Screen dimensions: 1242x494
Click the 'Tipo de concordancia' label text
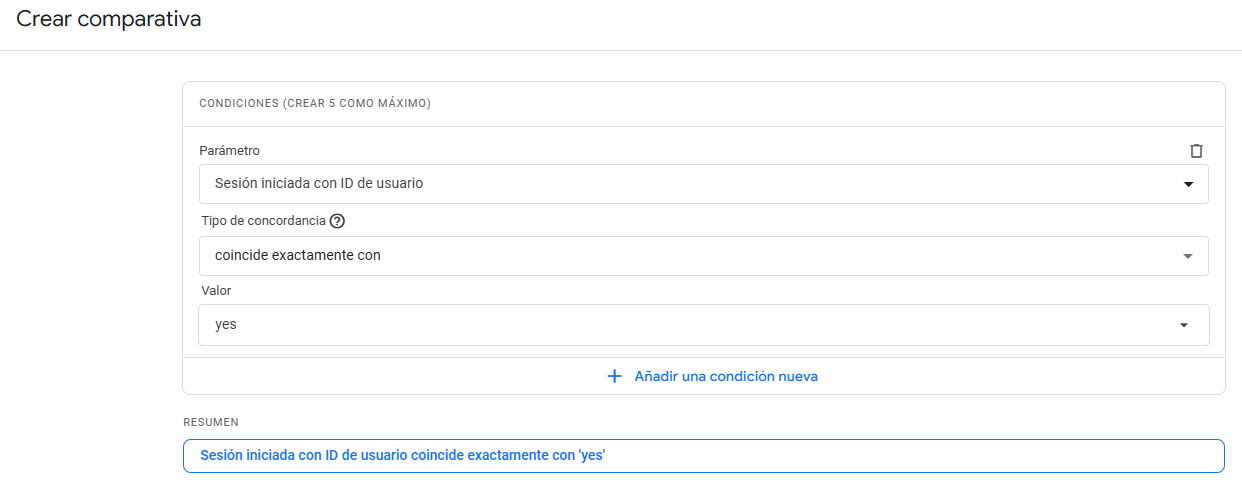262,221
